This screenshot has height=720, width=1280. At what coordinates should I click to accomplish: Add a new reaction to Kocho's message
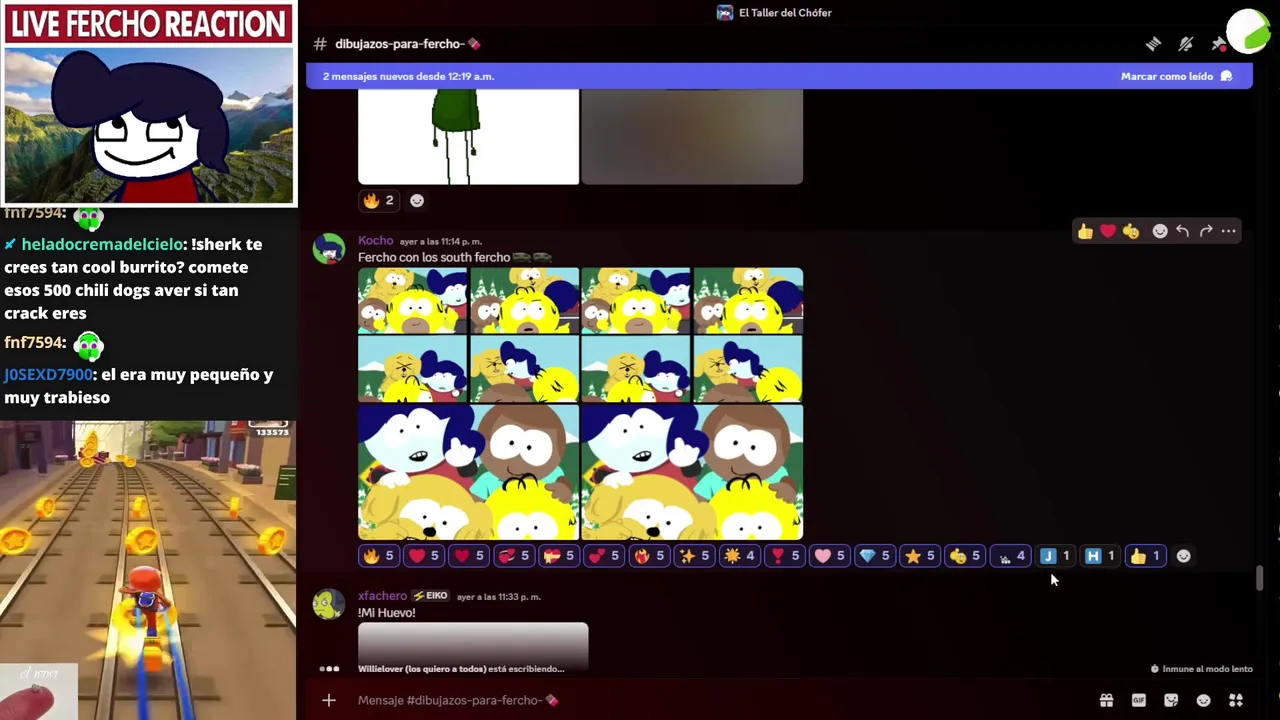point(1184,556)
